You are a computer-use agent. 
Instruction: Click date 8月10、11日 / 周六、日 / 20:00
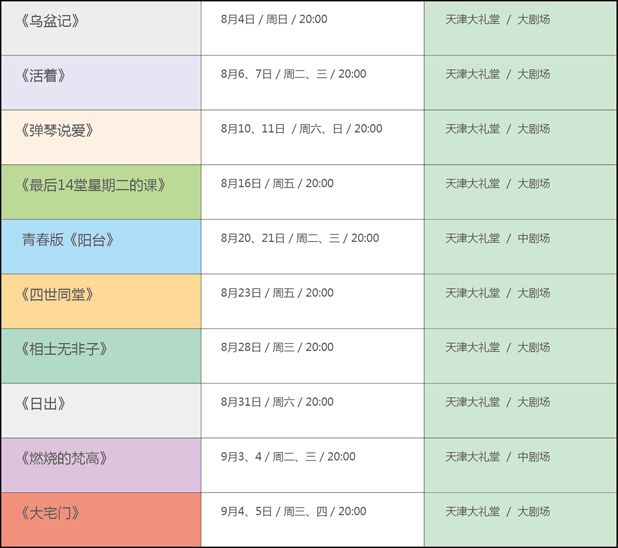point(302,129)
